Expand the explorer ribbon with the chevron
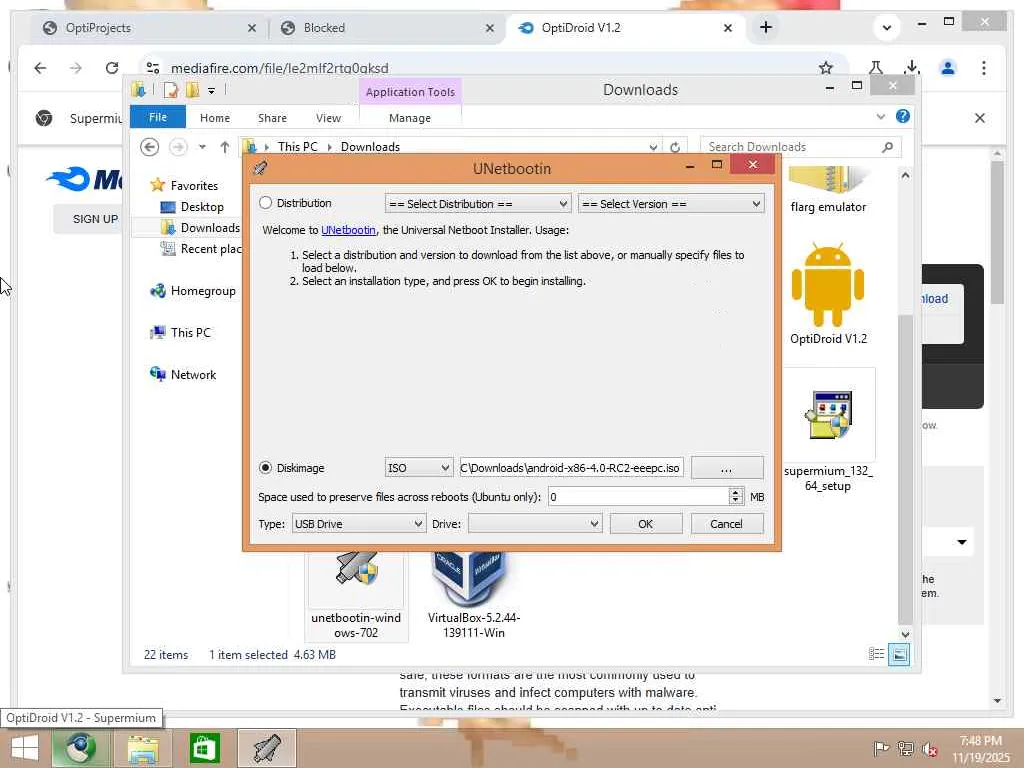Viewport: 1024px width, 768px height. (x=881, y=117)
